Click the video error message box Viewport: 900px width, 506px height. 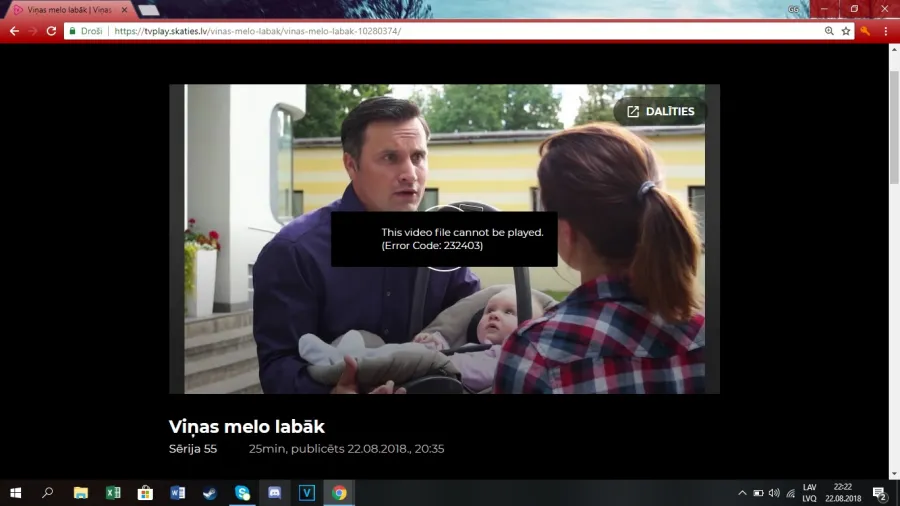click(x=444, y=239)
